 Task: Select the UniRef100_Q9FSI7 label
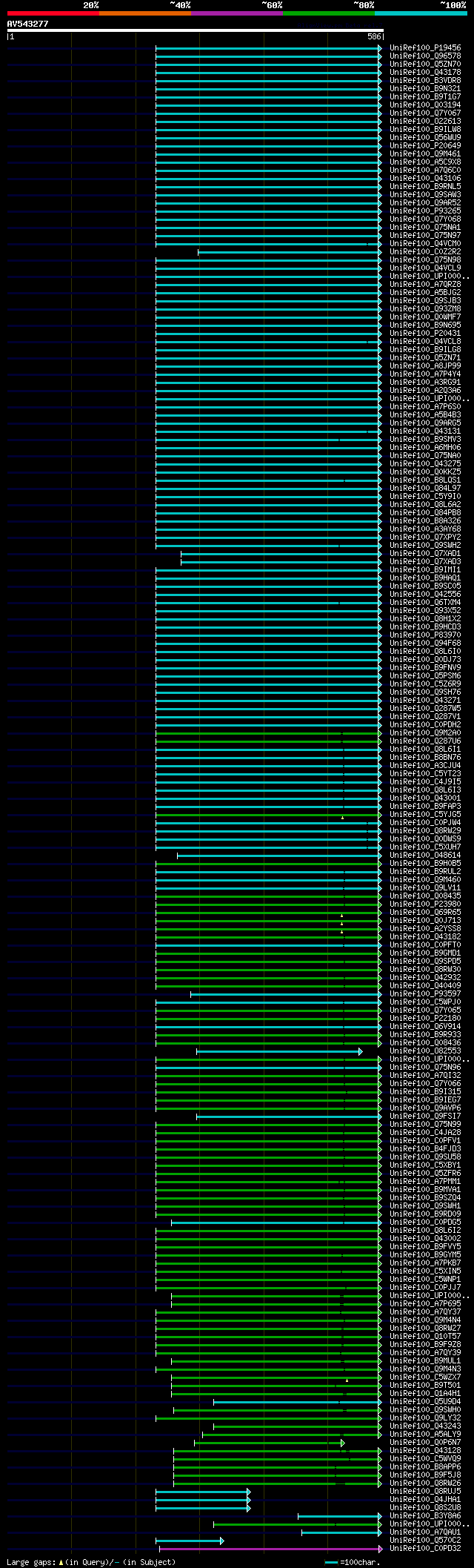coord(425,1116)
